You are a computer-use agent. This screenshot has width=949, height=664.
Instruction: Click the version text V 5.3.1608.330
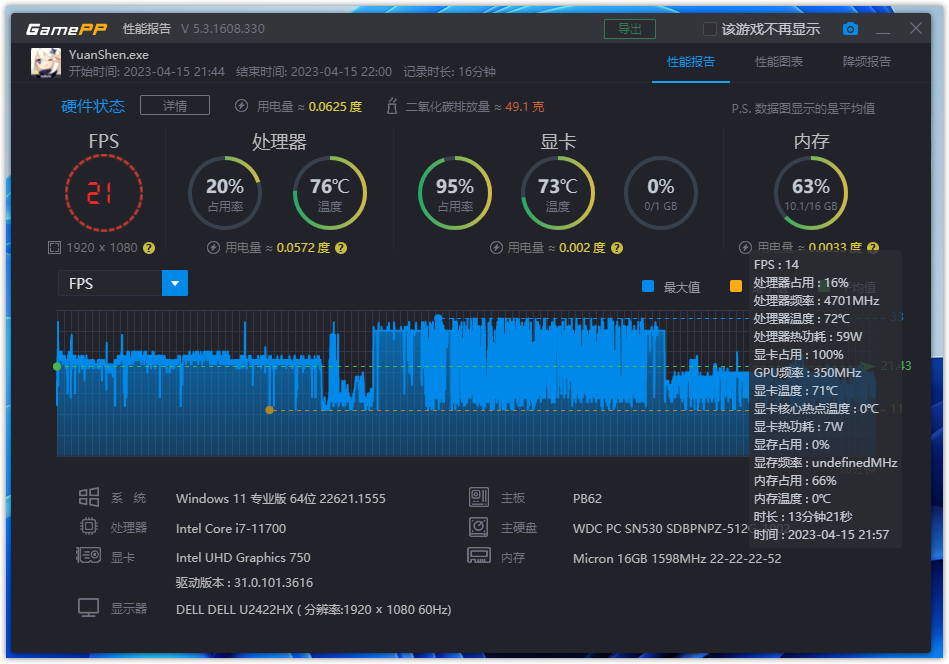(223, 28)
